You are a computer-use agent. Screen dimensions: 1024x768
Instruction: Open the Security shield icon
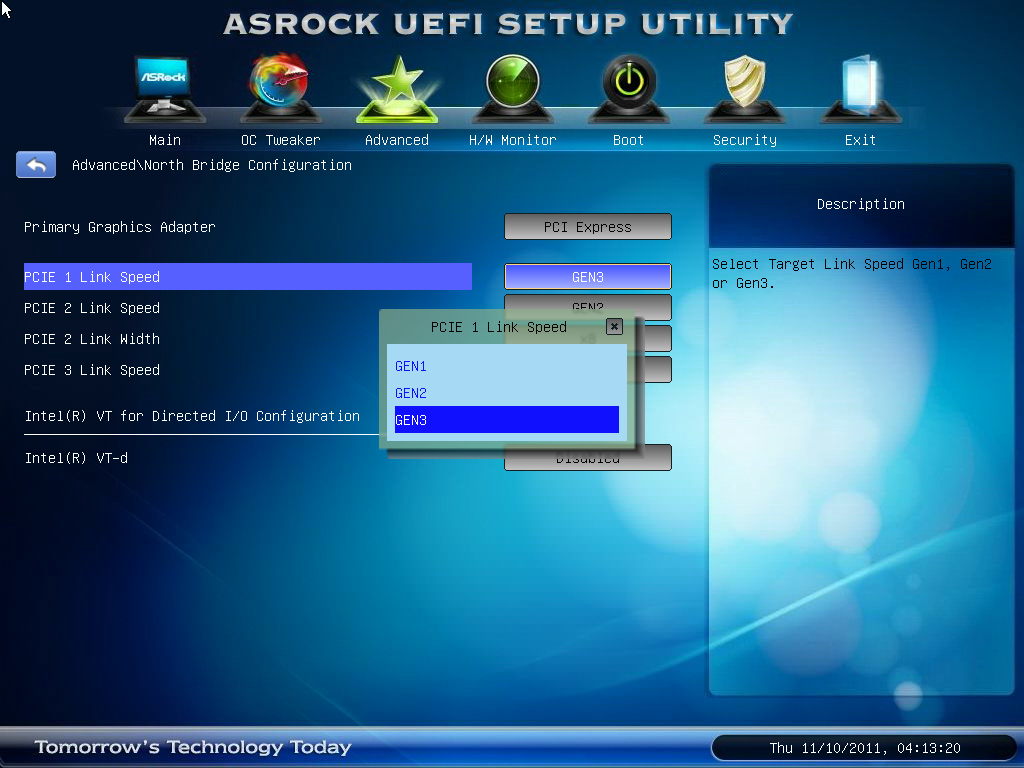pyautogui.click(x=744, y=88)
